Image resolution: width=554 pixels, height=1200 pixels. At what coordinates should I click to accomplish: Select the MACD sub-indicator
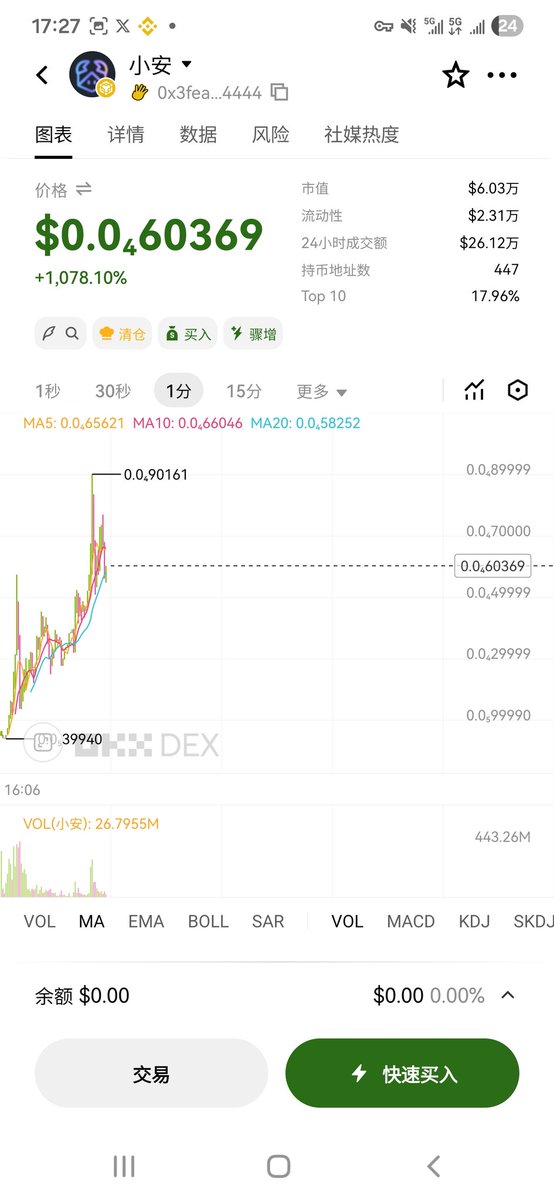411,922
